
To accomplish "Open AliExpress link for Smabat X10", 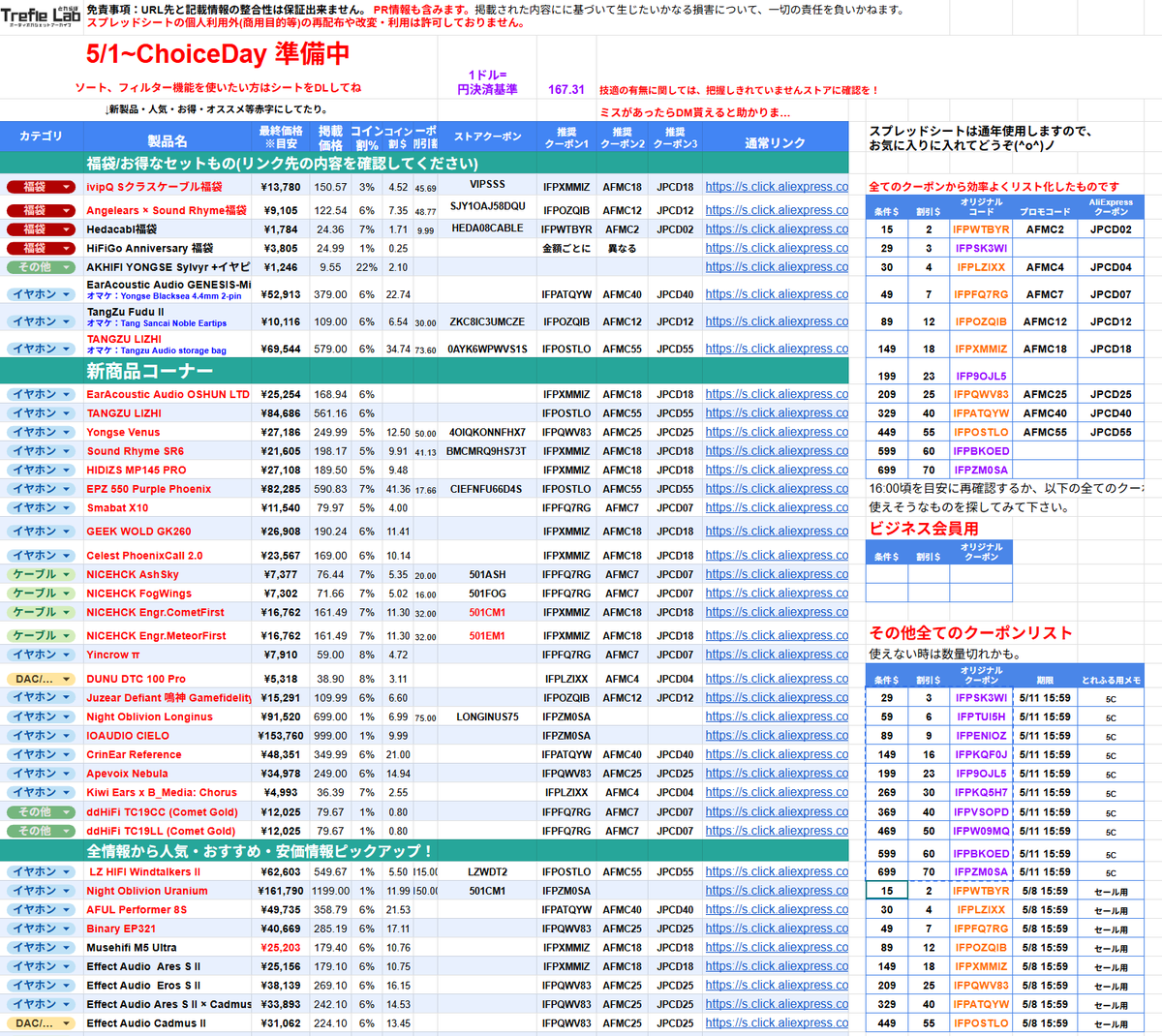I will (x=777, y=507).
